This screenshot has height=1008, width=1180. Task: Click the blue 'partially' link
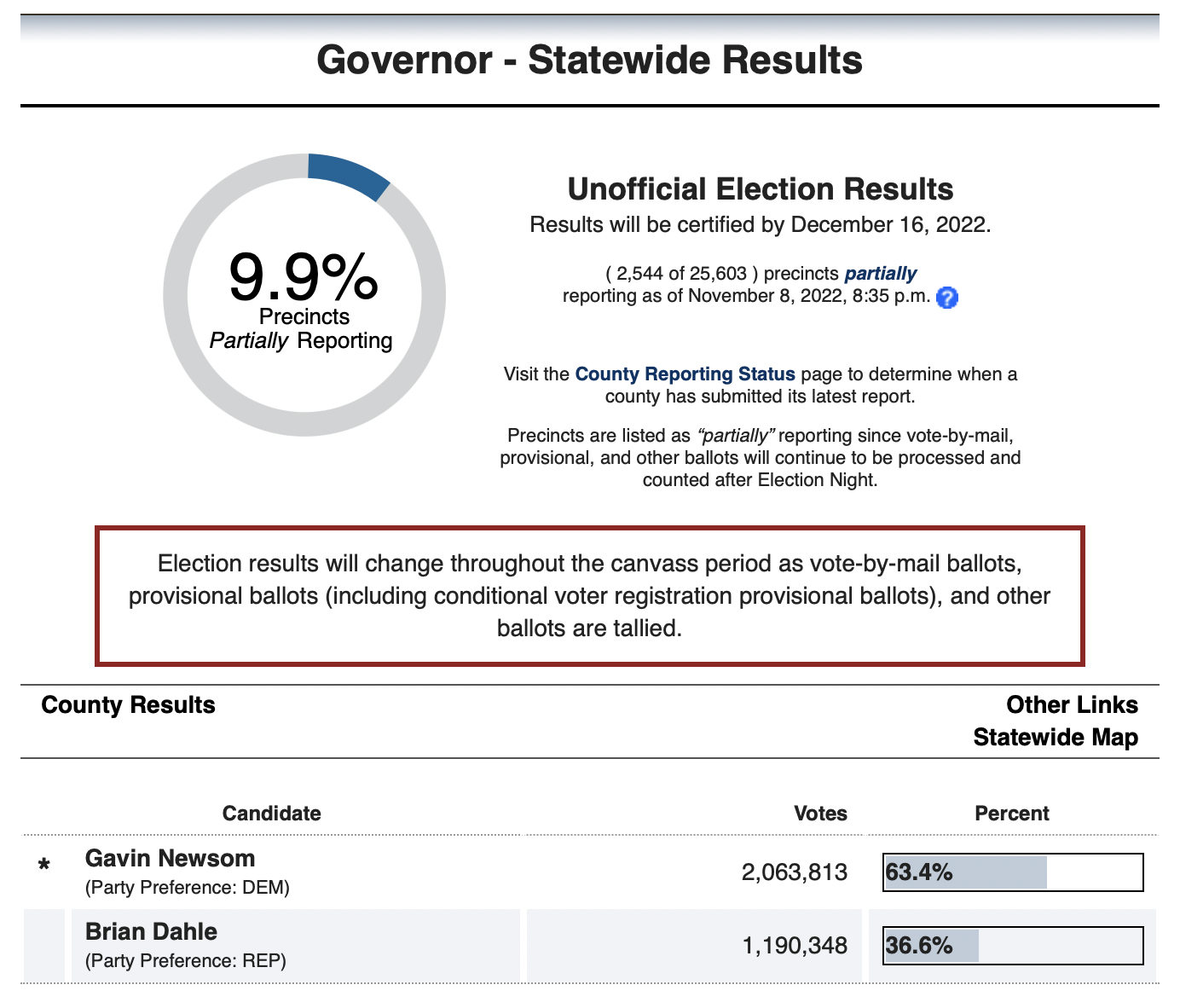[880, 274]
